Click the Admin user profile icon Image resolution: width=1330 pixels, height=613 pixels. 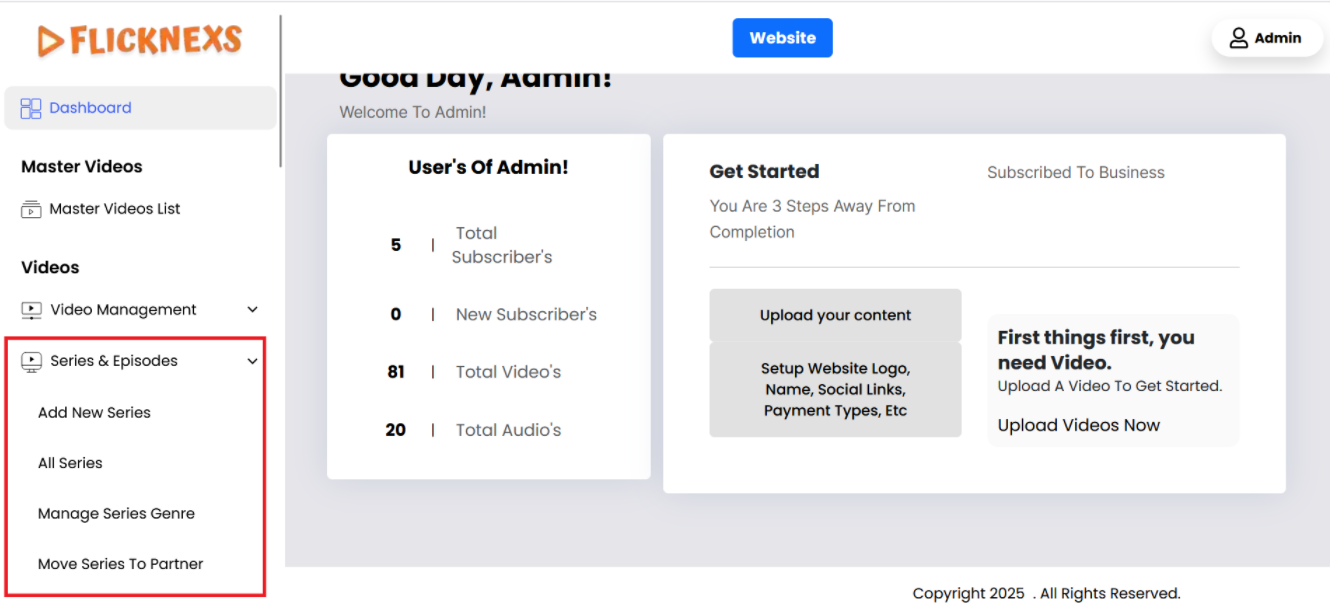tap(1239, 38)
